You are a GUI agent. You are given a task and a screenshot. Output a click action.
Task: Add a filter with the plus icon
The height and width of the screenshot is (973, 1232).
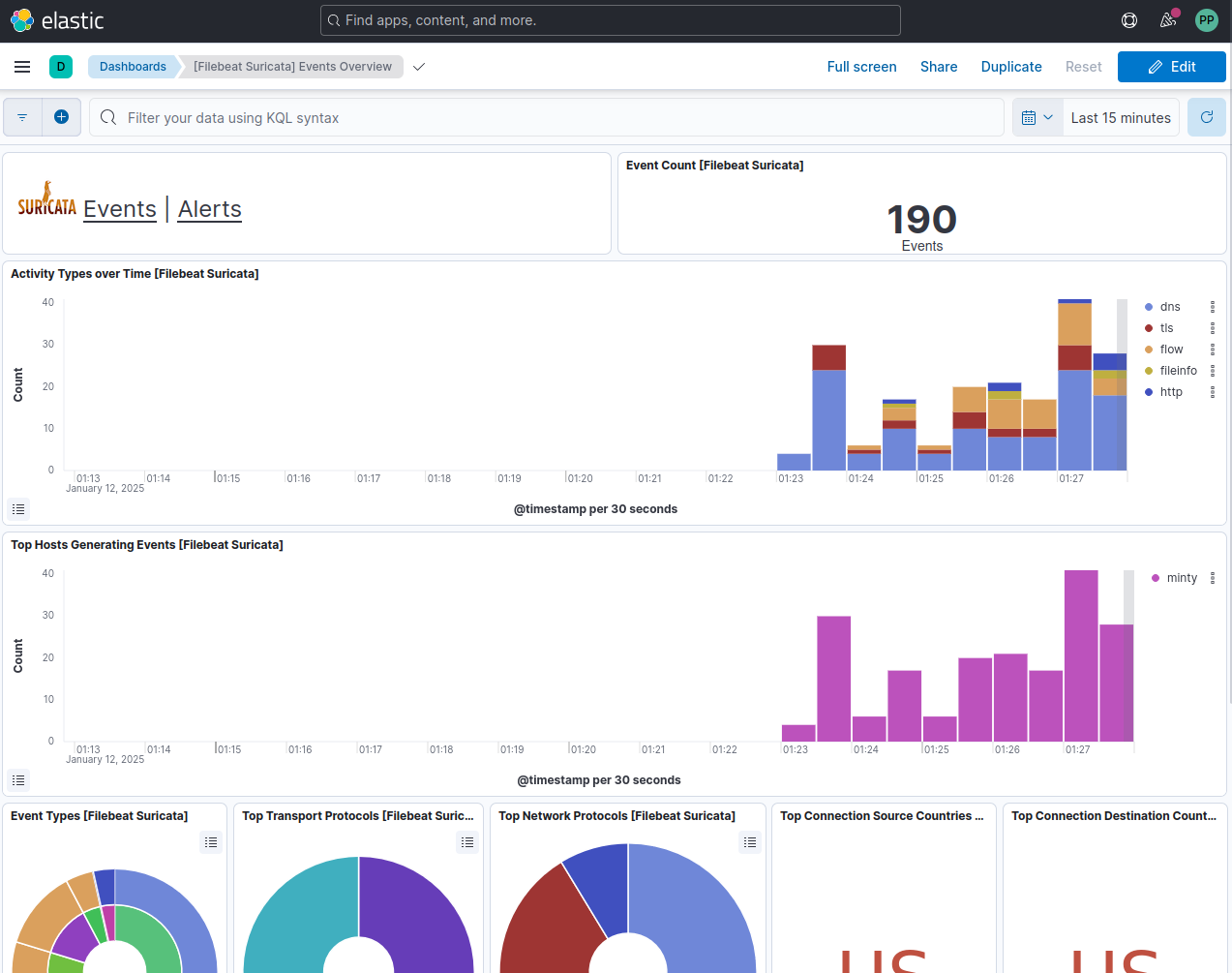[61, 117]
